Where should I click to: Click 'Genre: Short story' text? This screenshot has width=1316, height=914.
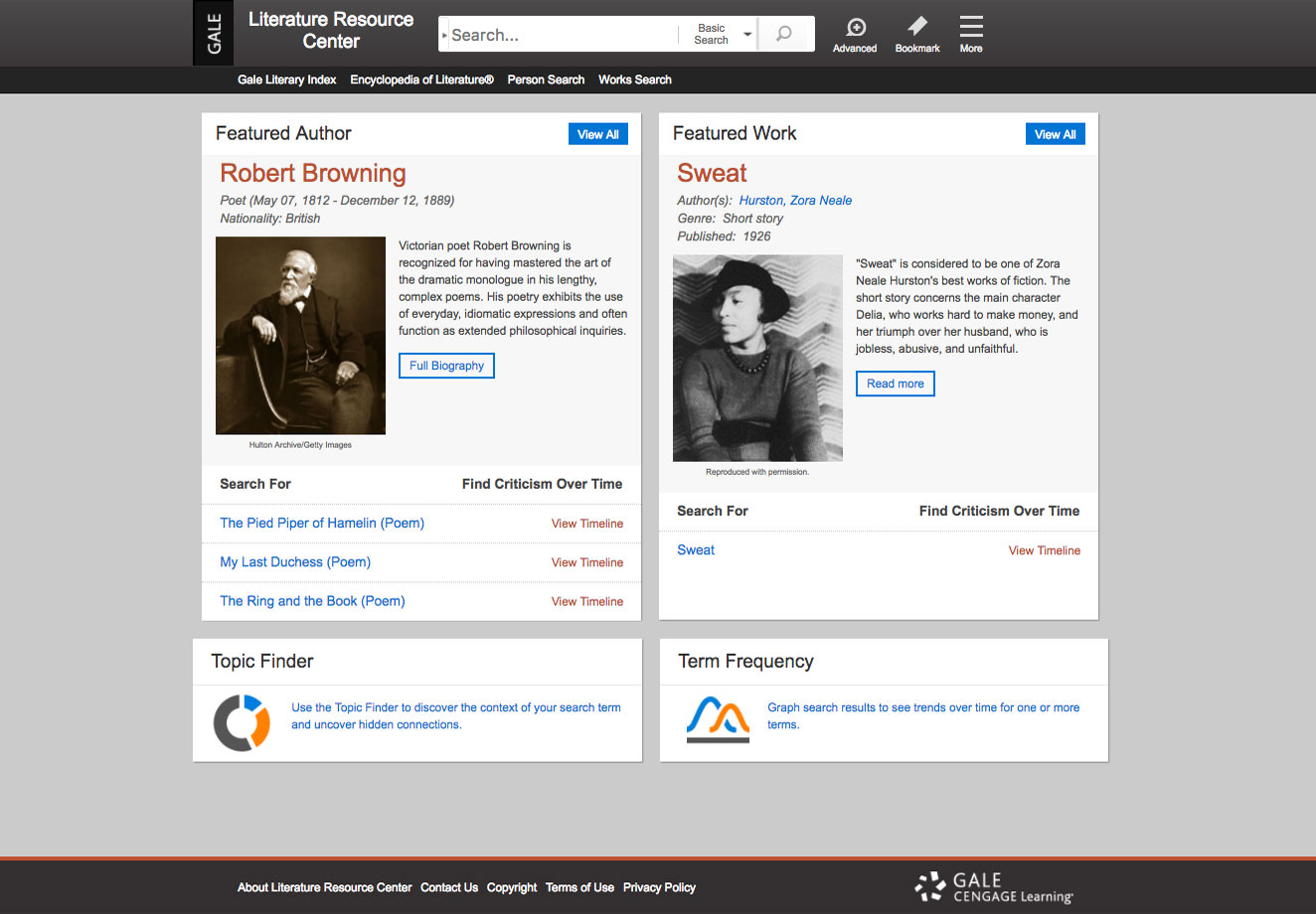(x=730, y=219)
